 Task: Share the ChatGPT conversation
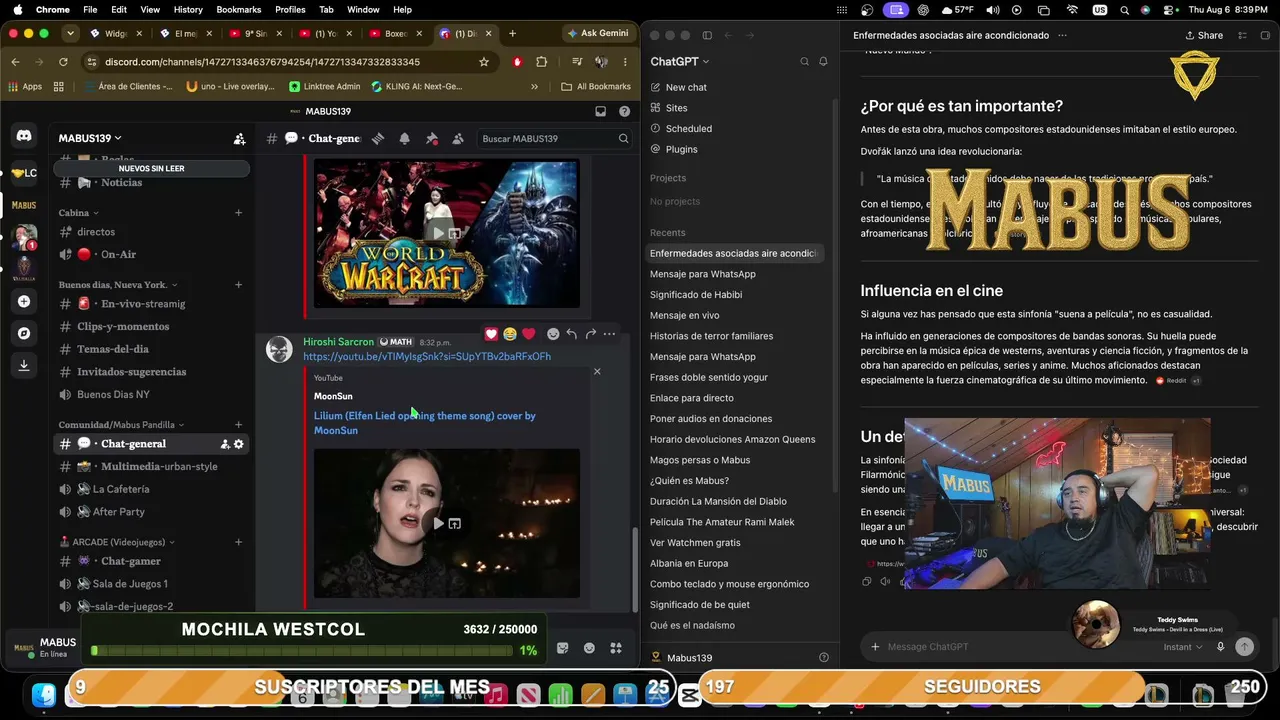(x=1204, y=35)
